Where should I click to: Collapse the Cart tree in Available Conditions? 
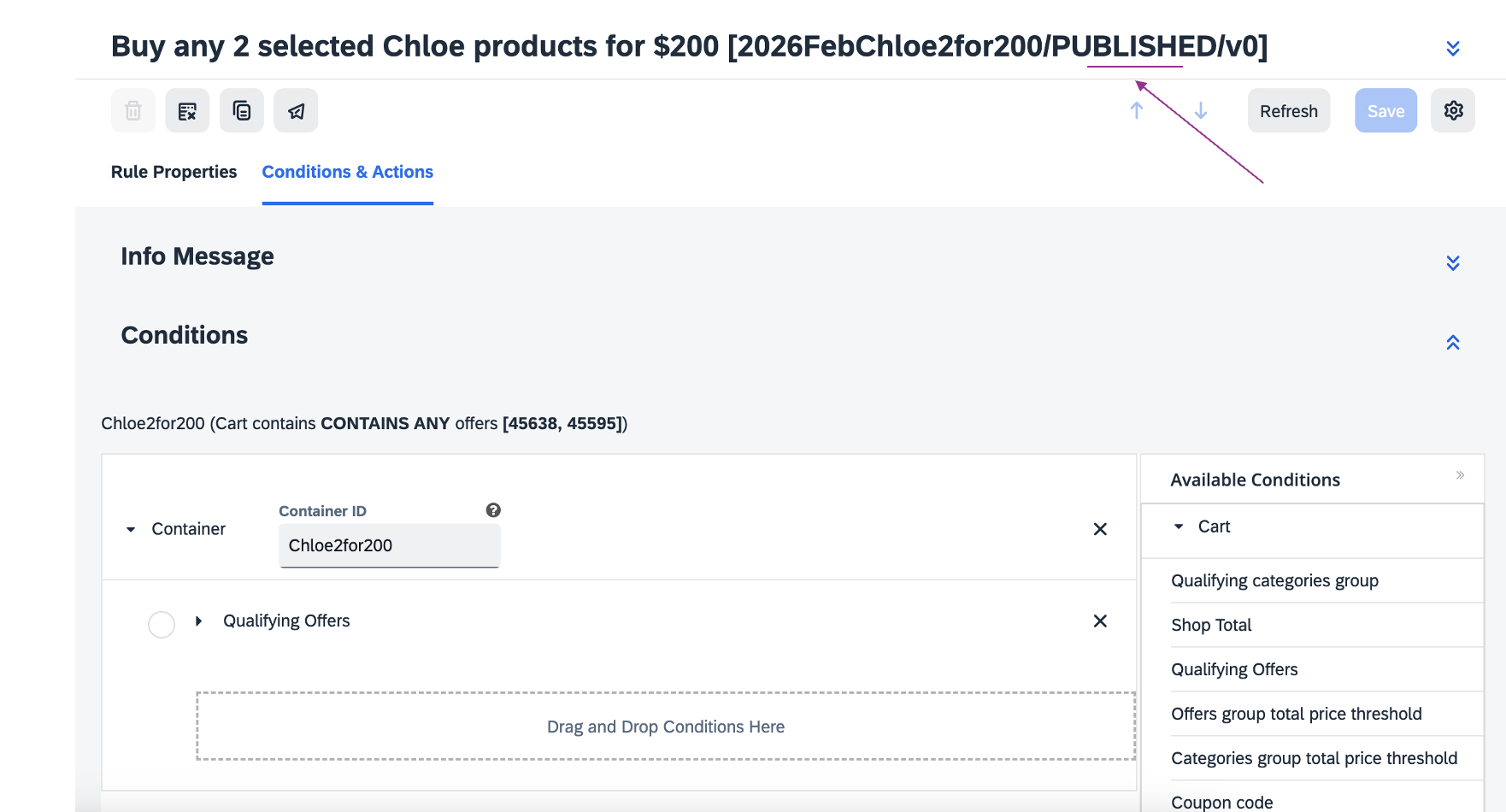pos(1179,527)
